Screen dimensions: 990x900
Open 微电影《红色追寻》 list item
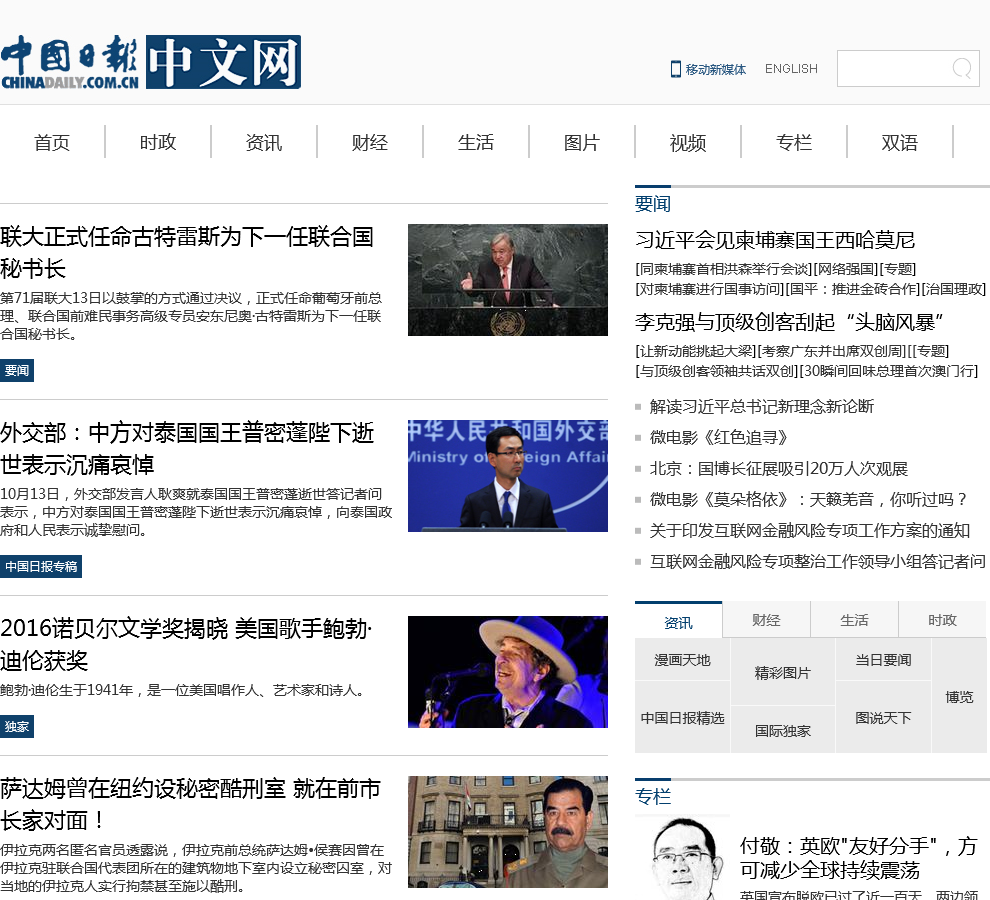(x=719, y=438)
